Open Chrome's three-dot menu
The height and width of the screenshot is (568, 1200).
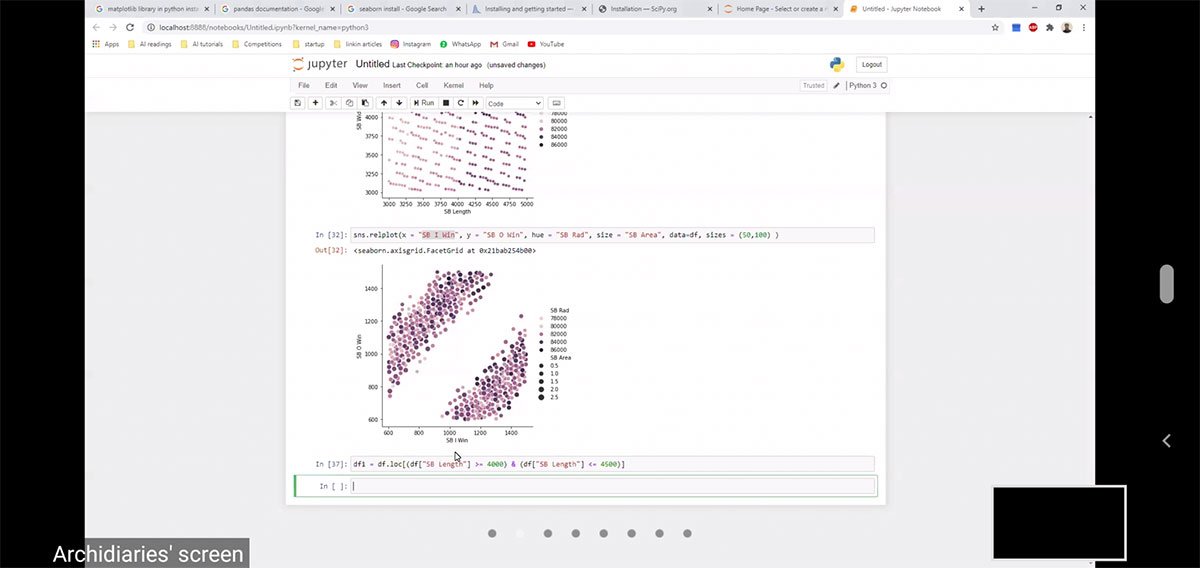[x=1084, y=27]
